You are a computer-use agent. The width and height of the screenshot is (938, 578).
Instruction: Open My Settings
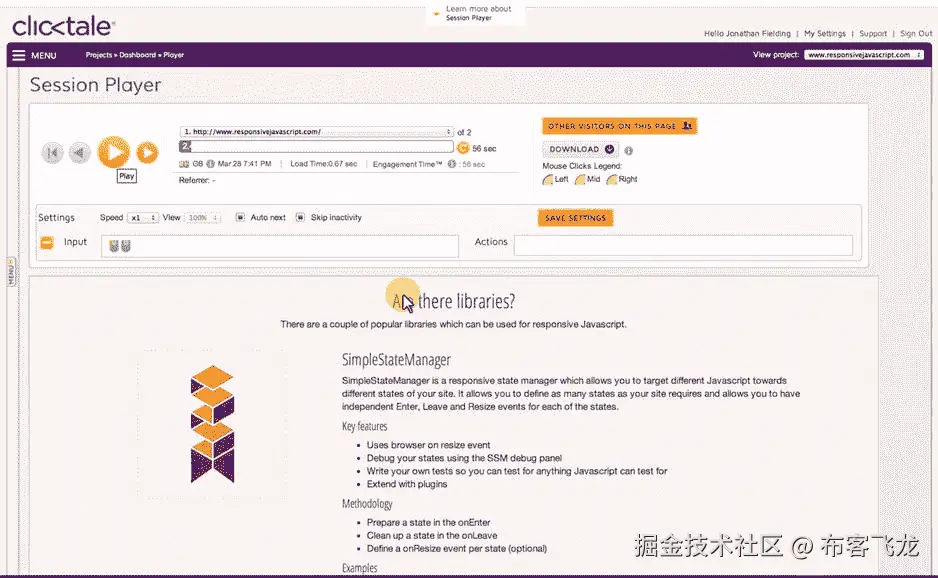(825, 34)
